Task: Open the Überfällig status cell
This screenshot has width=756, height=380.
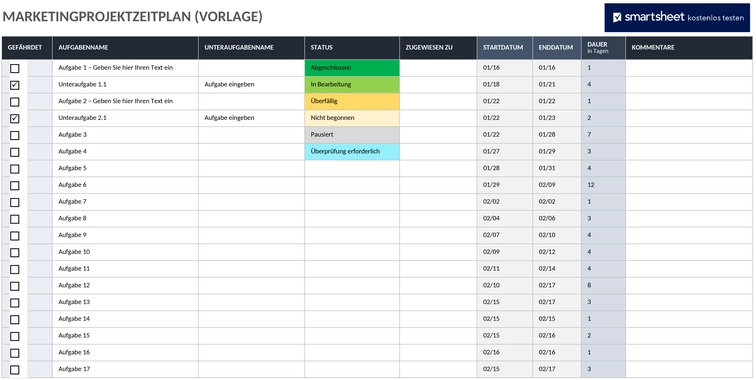Action: pyautogui.click(x=352, y=101)
